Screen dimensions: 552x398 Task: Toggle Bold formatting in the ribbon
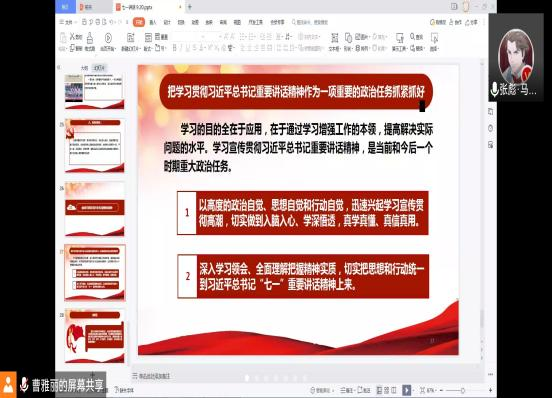pyautogui.click(x=174, y=48)
